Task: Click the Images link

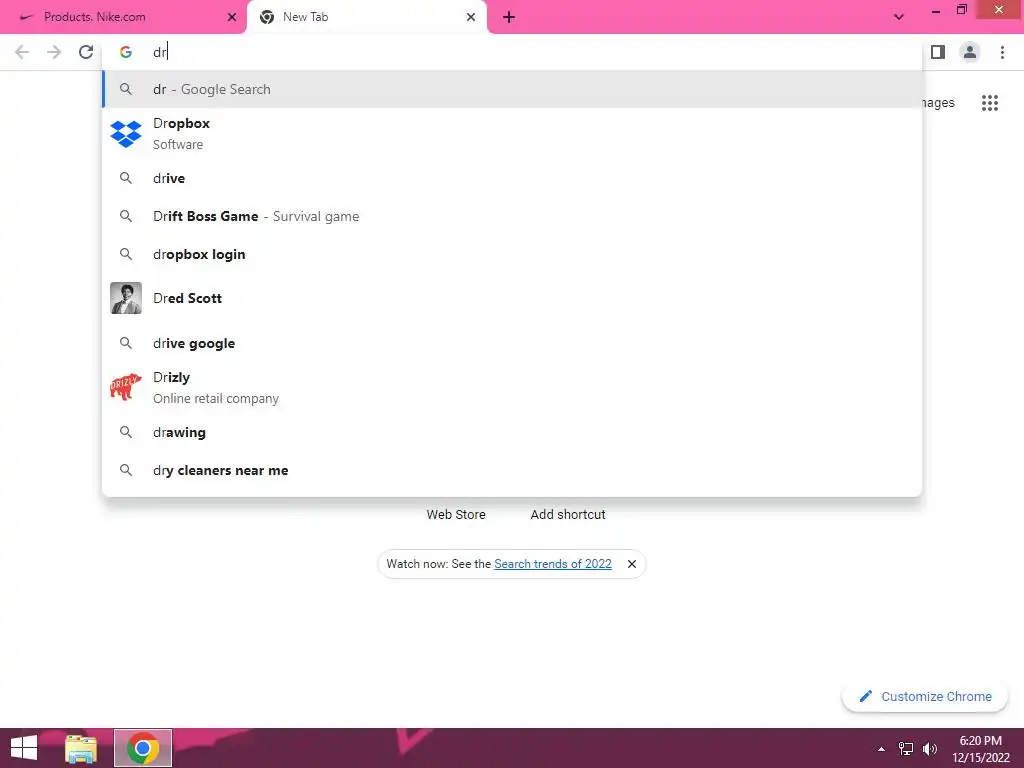Action: tap(938, 103)
